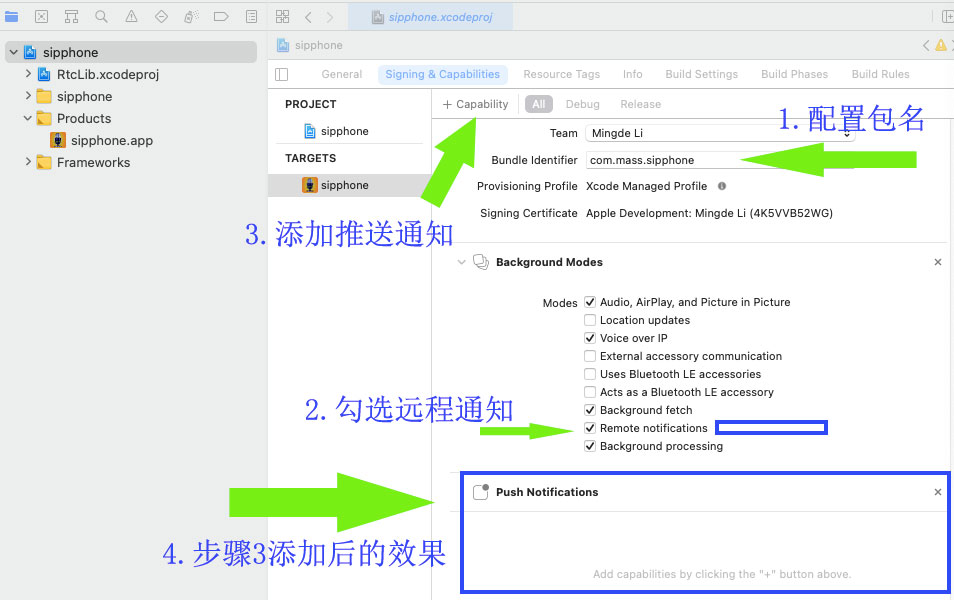The width and height of the screenshot is (954, 600).
Task: Click the Bundle Identifier field
Action: pos(720,160)
